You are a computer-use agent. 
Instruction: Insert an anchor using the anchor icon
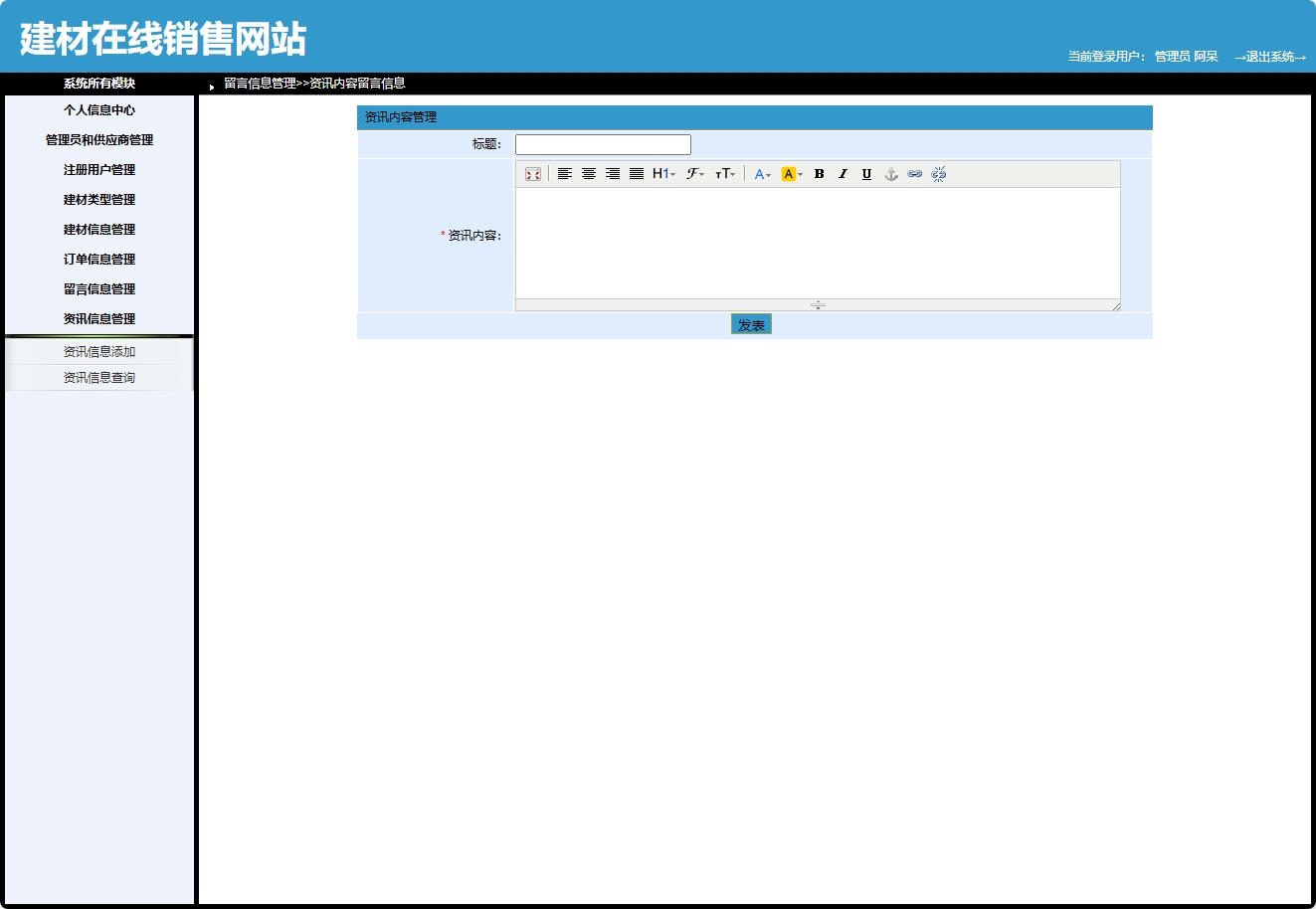pos(890,174)
